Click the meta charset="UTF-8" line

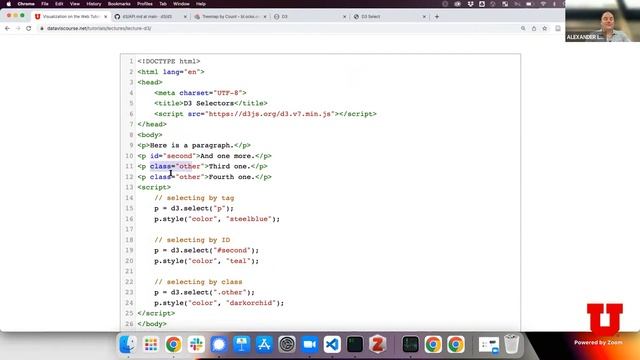pos(200,93)
